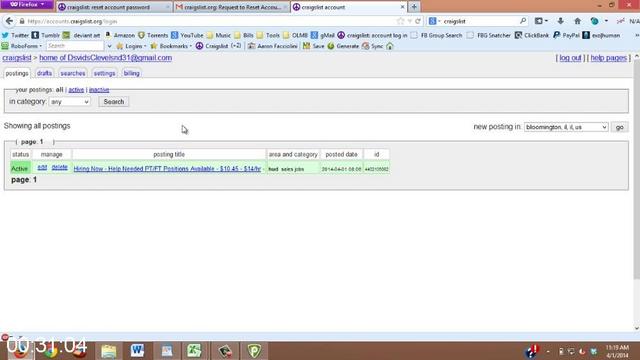Bookmark this page with the star icon

pyautogui.click(x=400, y=21)
